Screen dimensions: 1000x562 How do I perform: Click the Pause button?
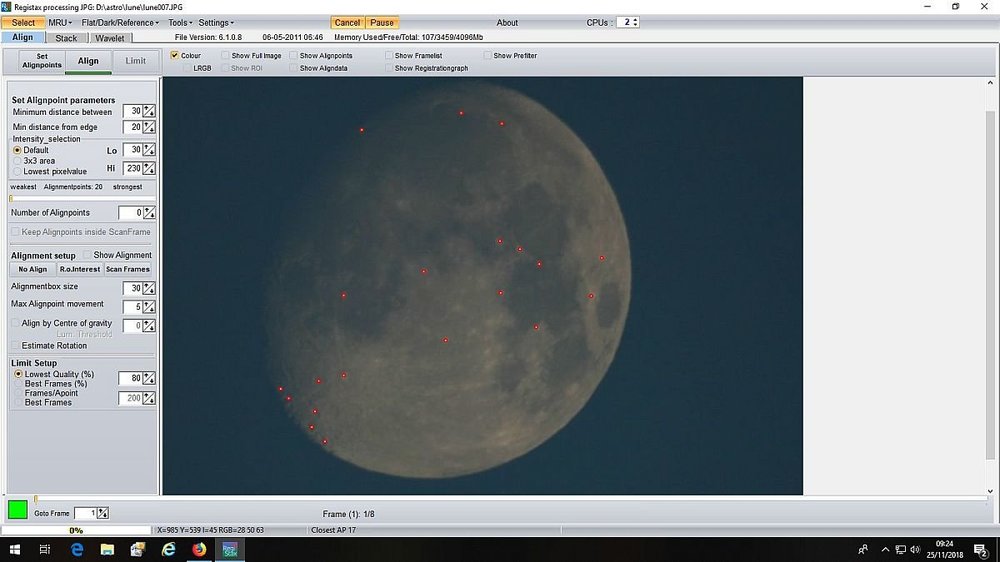click(x=382, y=22)
